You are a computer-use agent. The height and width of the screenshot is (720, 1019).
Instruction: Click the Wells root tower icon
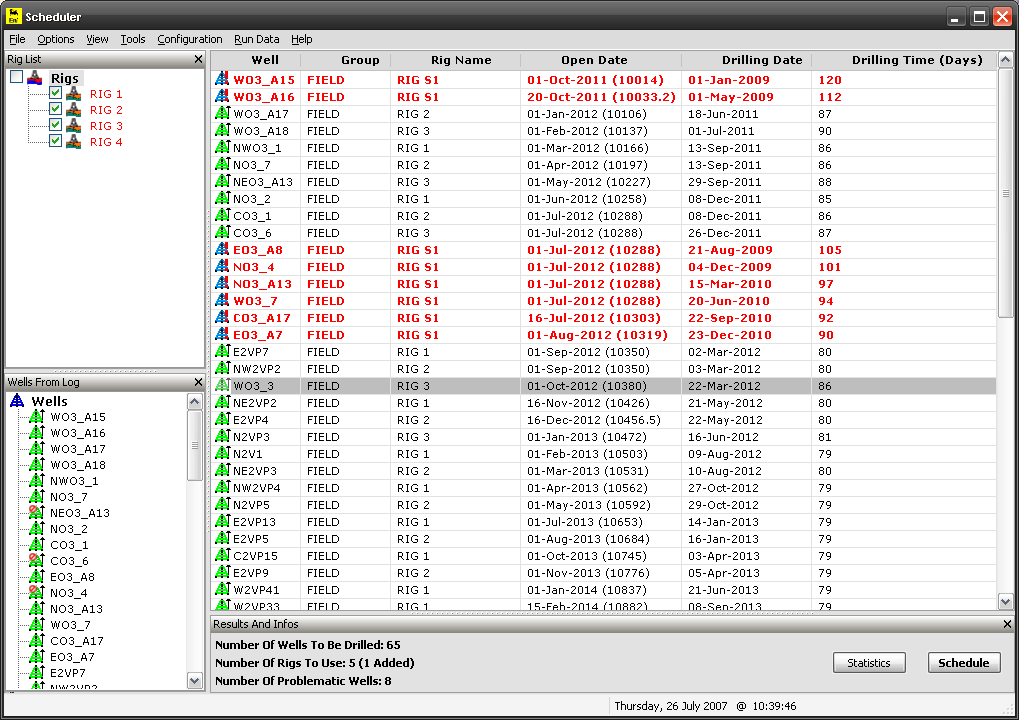coord(17,401)
